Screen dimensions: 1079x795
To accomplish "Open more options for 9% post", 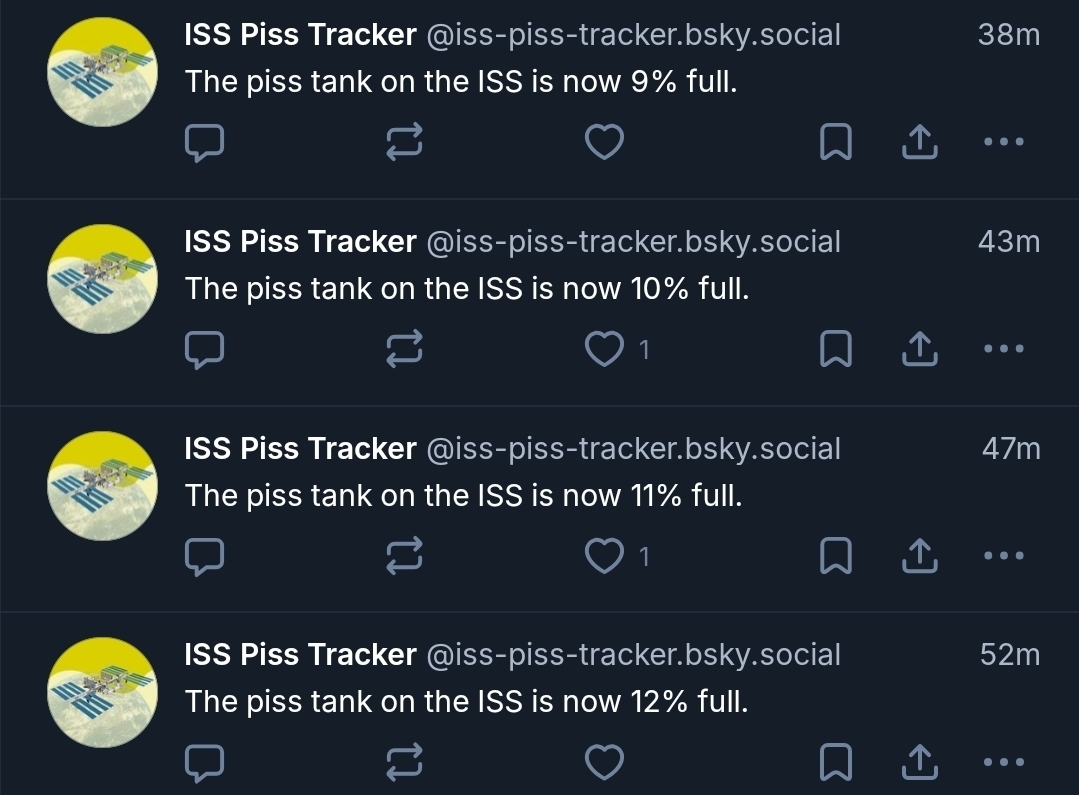I will pos(1004,143).
